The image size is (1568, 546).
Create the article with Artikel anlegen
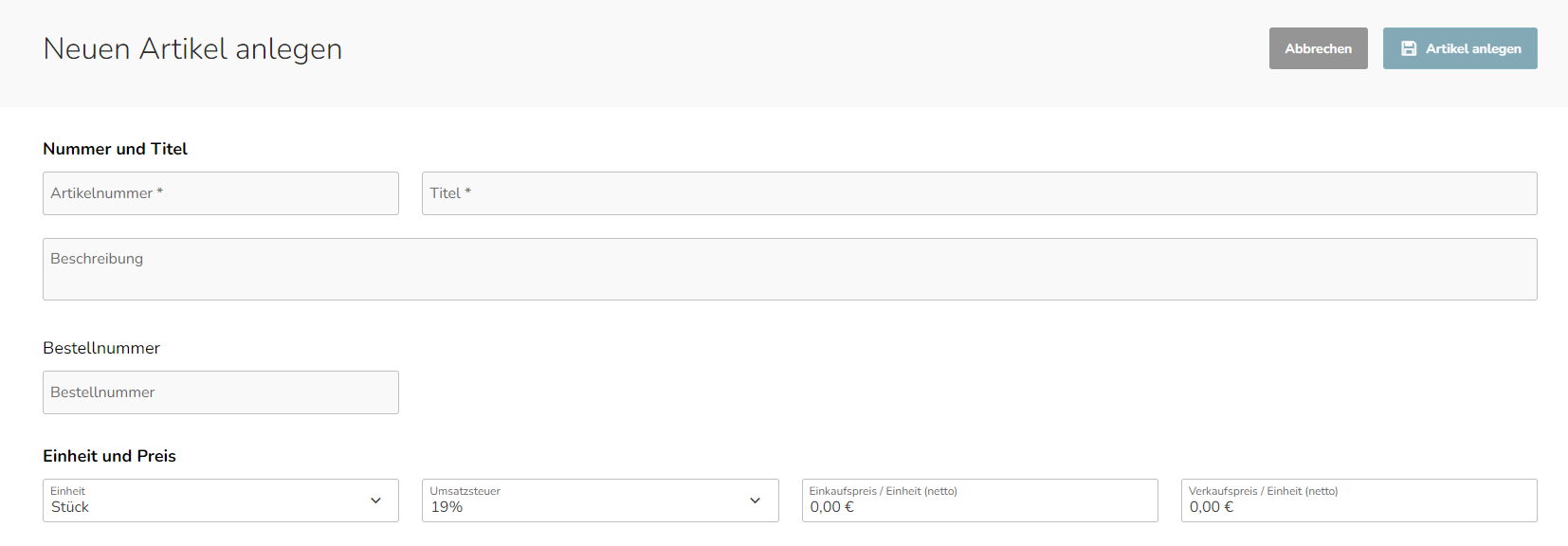(x=1460, y=48)
